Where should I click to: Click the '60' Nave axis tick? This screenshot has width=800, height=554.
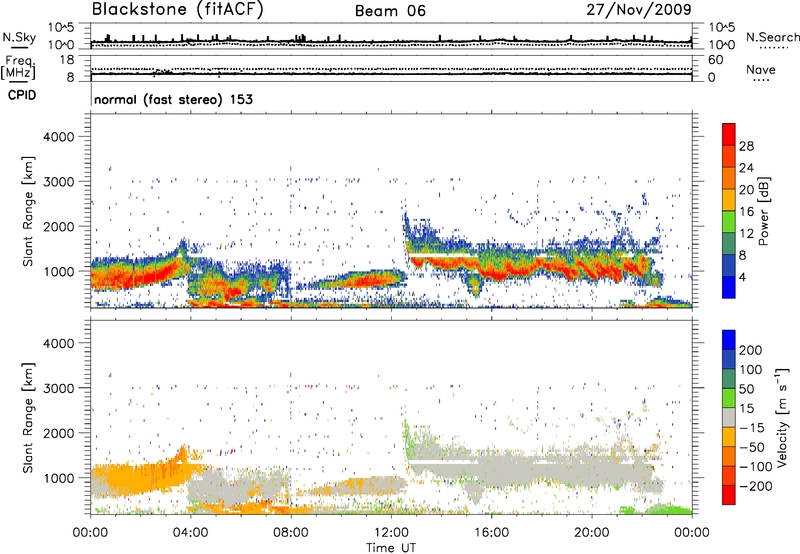click(x=715, y=60)
